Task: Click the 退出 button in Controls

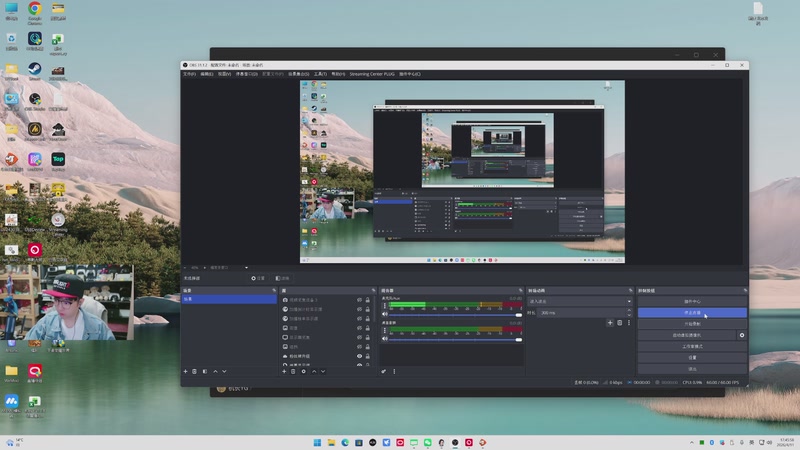Action: (x=692, y=369)
